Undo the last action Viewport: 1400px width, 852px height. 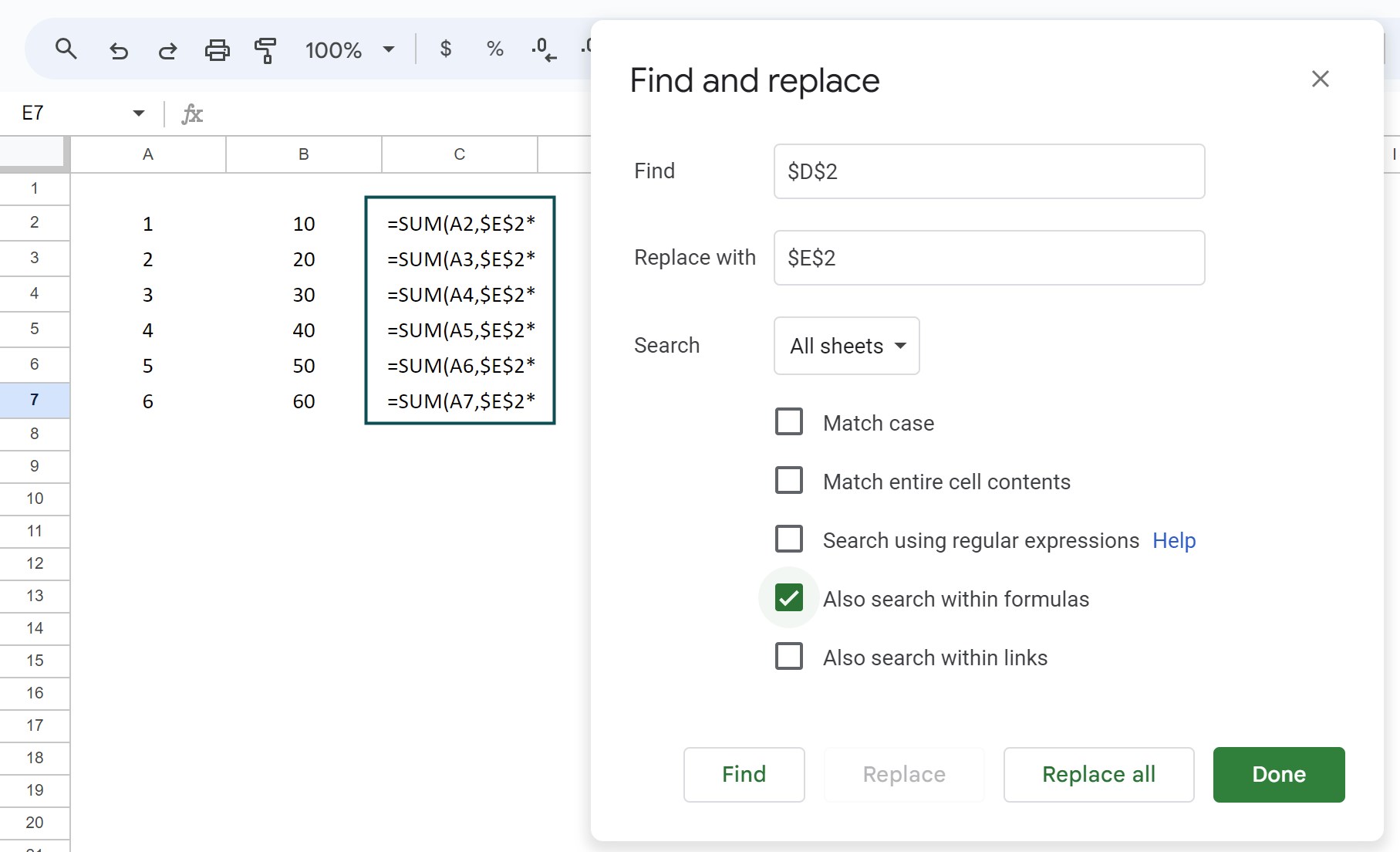pyautogui.click(x=118, y=50)
